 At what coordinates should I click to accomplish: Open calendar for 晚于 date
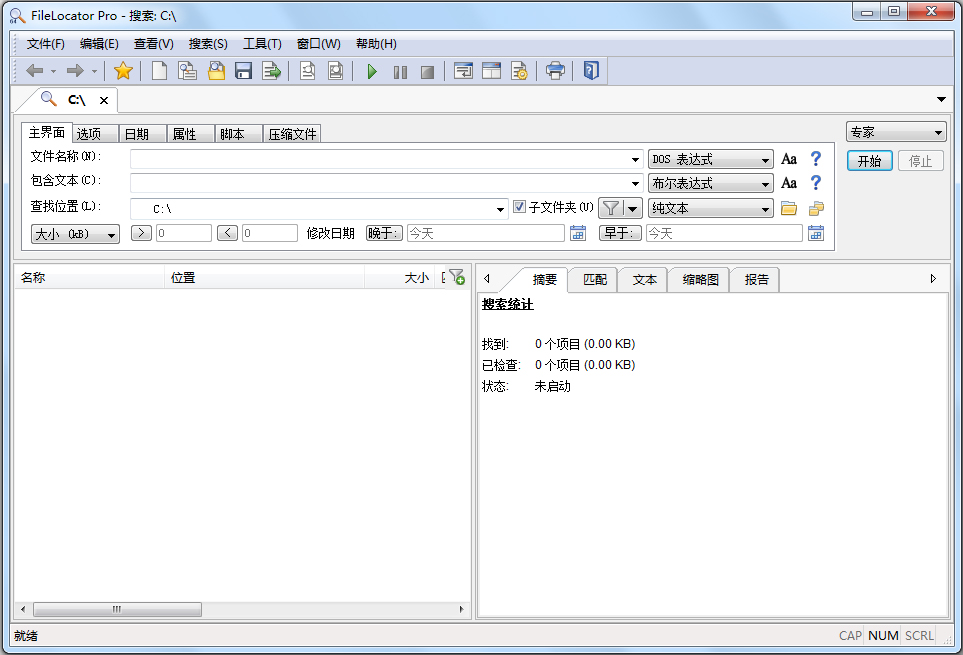point(578,233)
